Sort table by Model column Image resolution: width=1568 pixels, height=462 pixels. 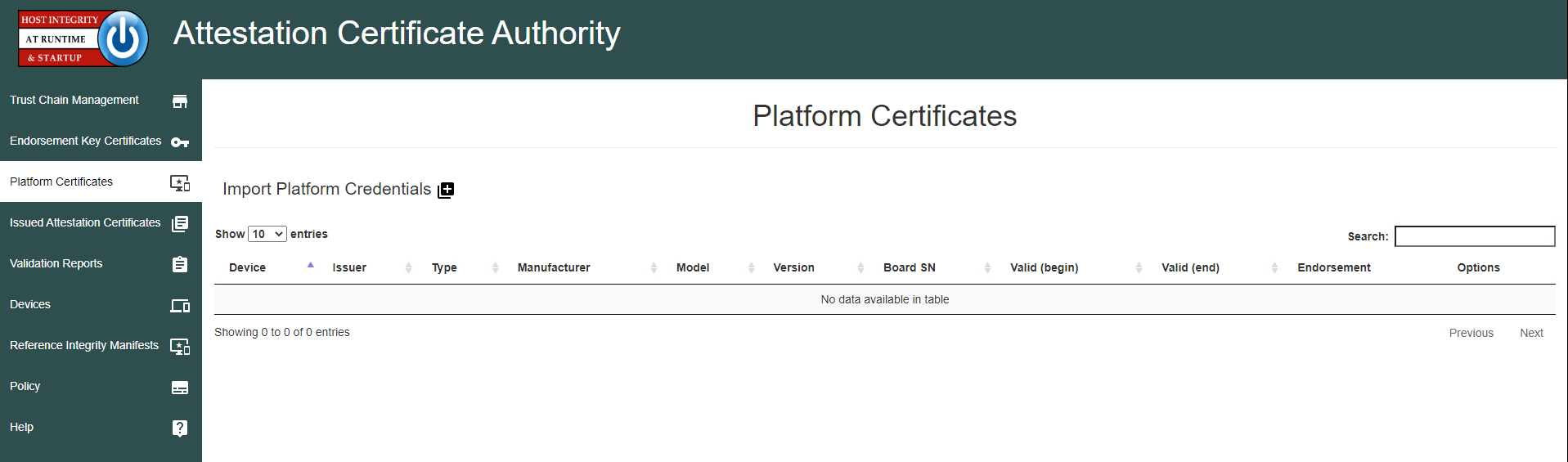pyautogui.click(x=711, y=267)
